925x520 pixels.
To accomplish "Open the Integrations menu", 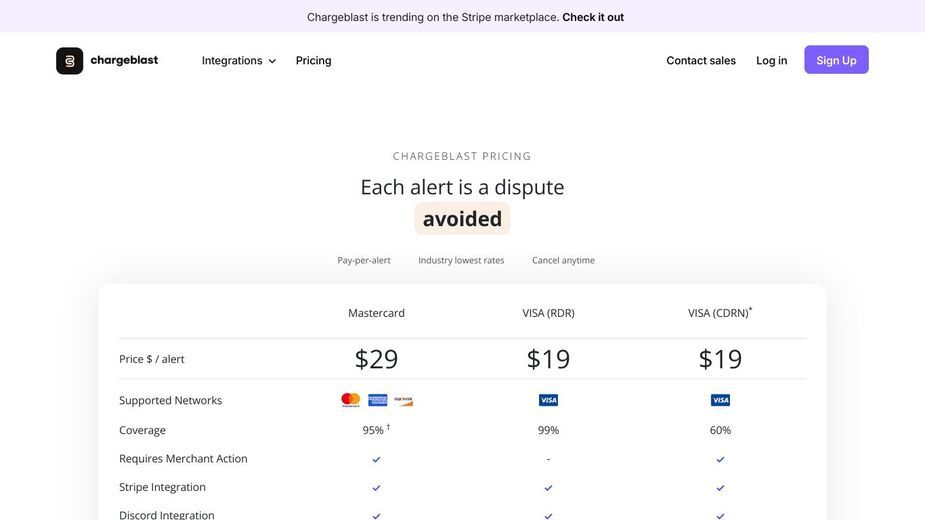I will (x=239, y=60).
